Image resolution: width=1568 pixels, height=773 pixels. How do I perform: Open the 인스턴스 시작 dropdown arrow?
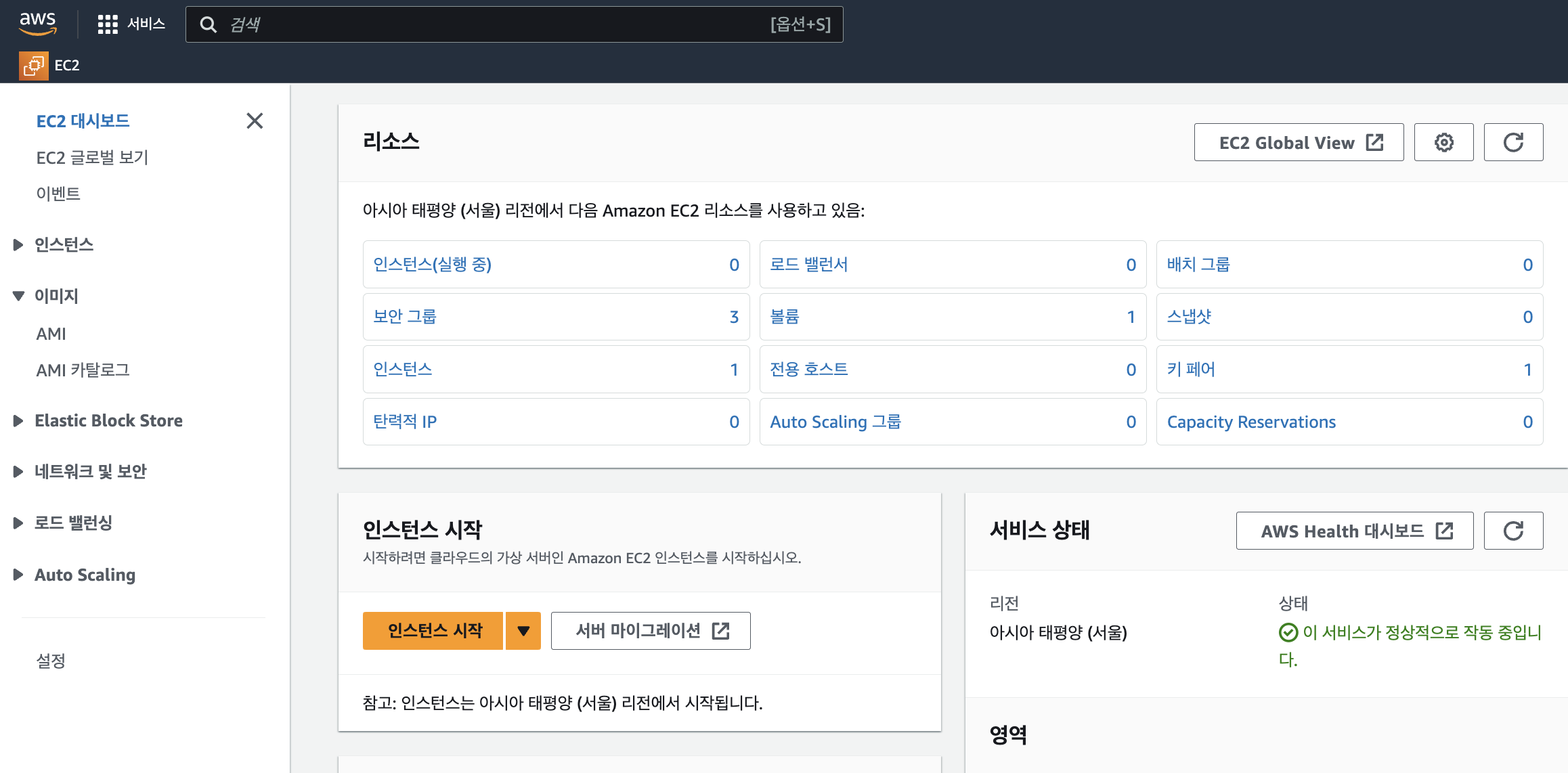click(523, 631)
